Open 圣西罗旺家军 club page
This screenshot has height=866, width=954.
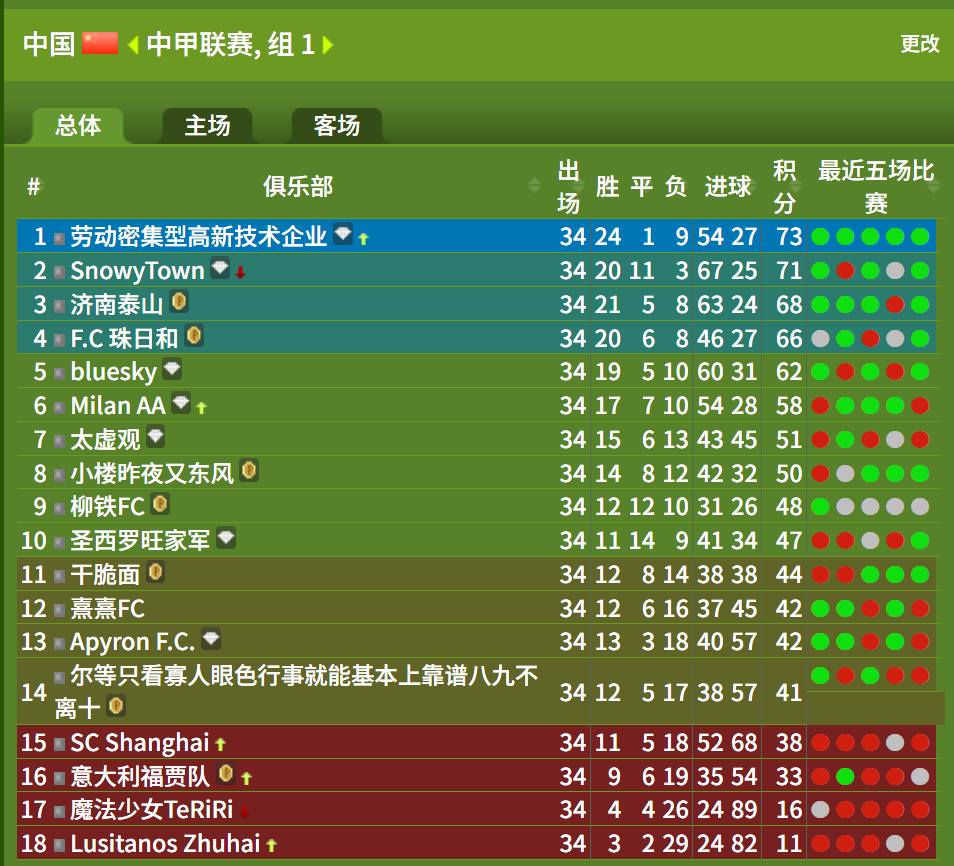[140, 541]
